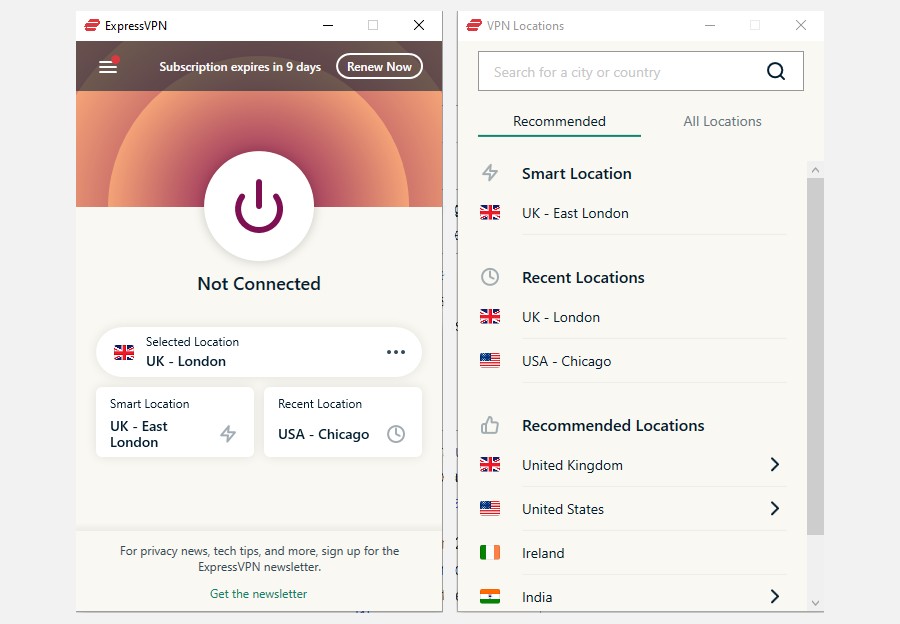Select United States in Recommended Locations
Screen dimensions: 900x624
click(633, 509)
